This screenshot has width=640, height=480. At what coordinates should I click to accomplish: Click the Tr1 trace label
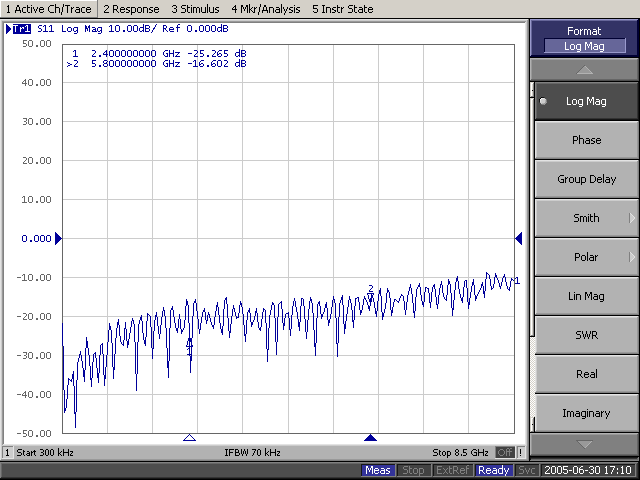point(22,29)
